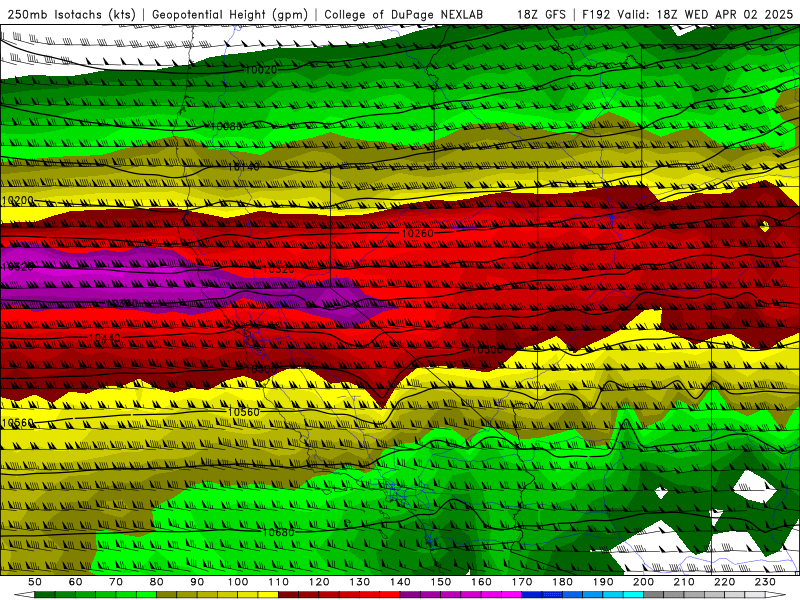Click the 80 knot colorbar label
This screenshot has height=600, width=800.
click(157, 582)
